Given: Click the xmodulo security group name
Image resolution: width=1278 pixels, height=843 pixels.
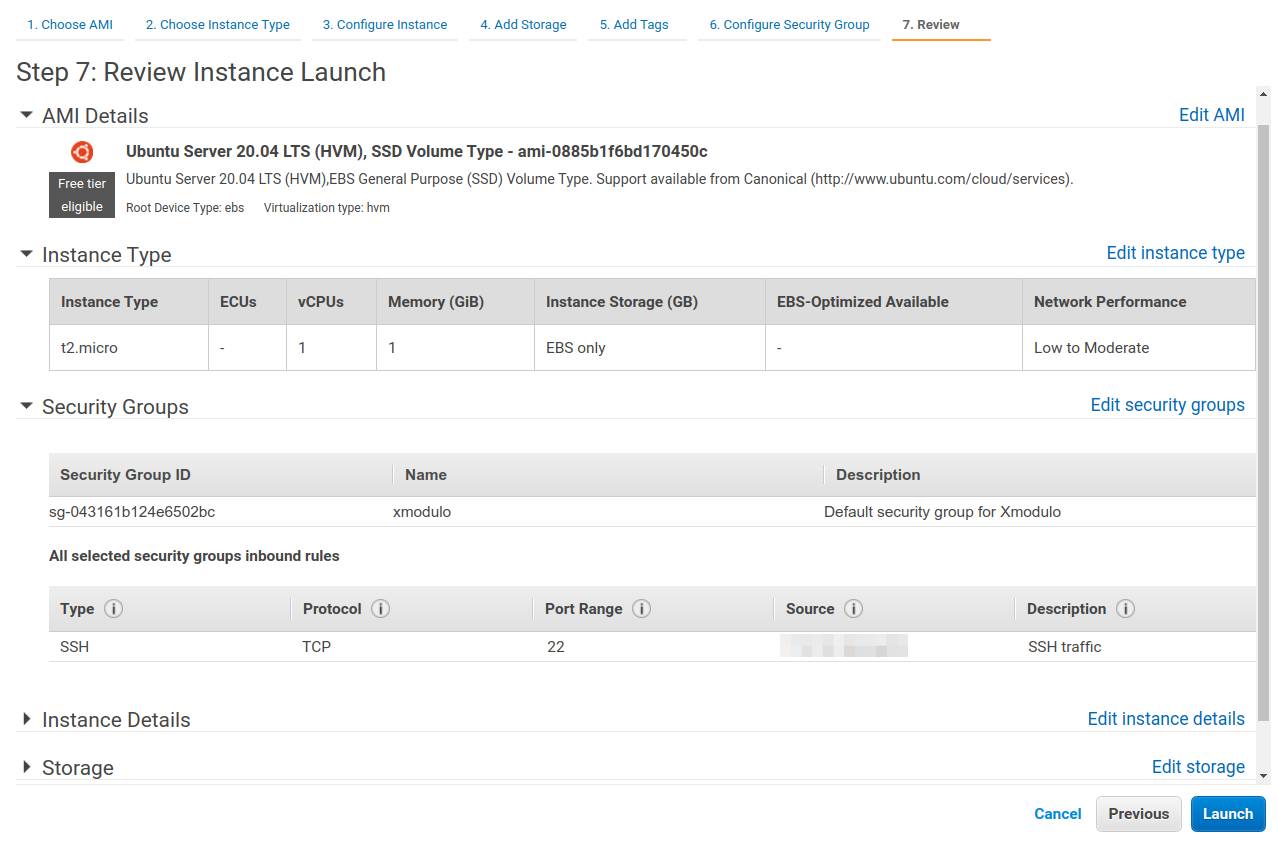Looking at the screenshot, I should coord(422,512).
